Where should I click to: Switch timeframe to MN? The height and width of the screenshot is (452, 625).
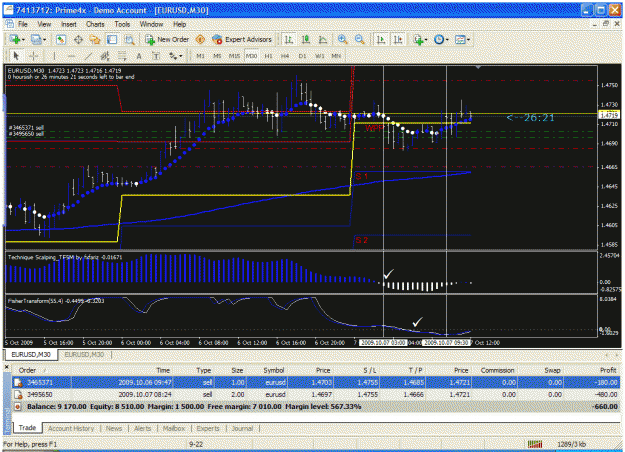coord(336,56)
